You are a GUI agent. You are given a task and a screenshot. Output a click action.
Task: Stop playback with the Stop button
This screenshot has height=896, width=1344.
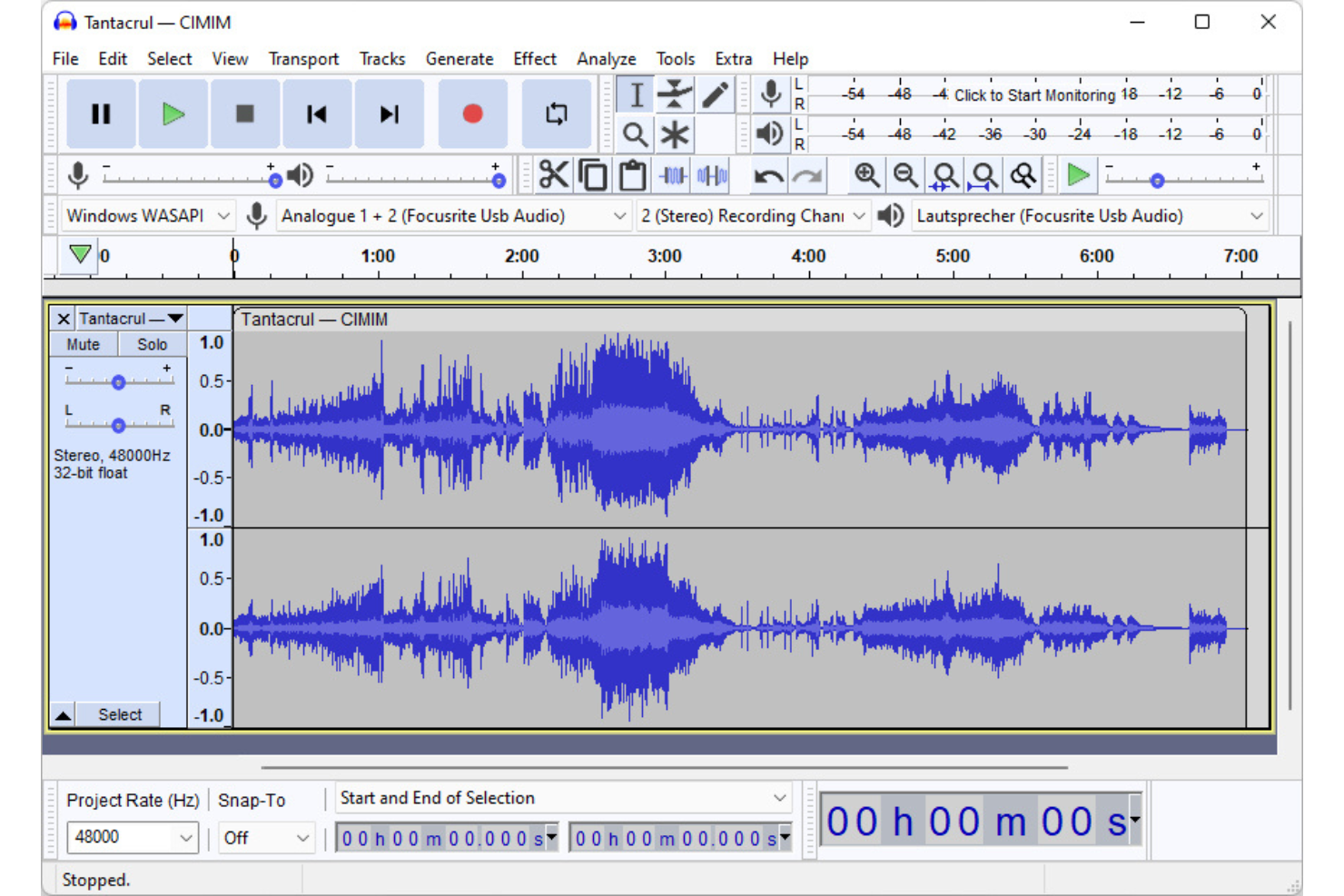click(245, 113)
